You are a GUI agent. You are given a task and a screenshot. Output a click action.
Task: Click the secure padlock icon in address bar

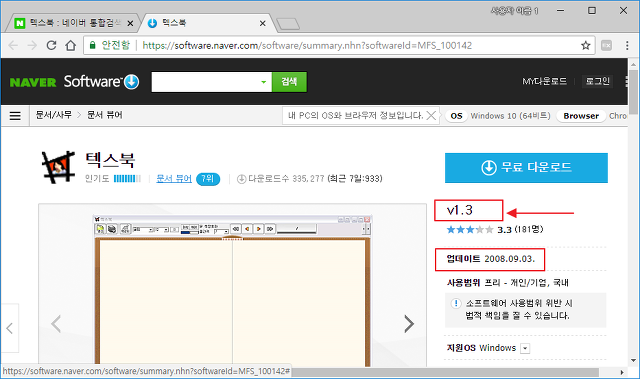click(93, 45)
